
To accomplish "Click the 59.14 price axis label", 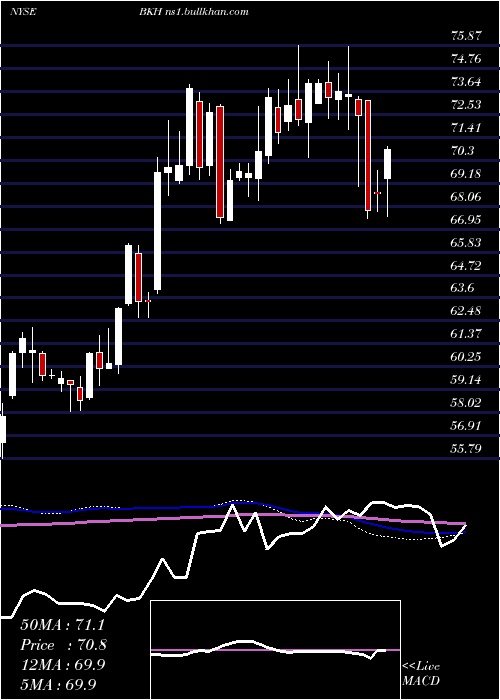I will click(x=467, y=379).
